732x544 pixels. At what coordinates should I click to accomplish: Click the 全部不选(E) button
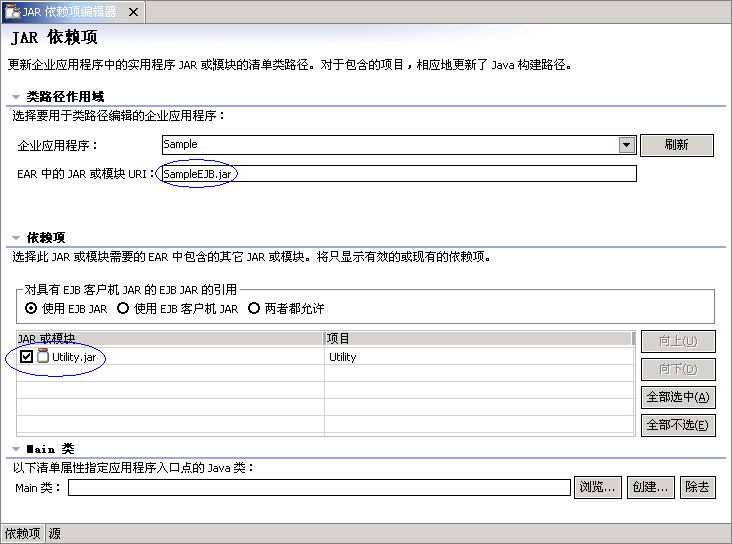pos(678,425)
